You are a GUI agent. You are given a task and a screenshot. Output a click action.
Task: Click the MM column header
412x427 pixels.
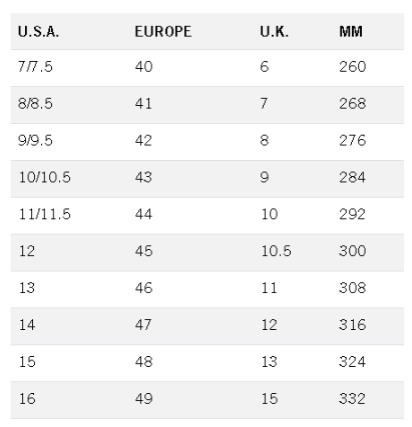[x=351, y=32]
